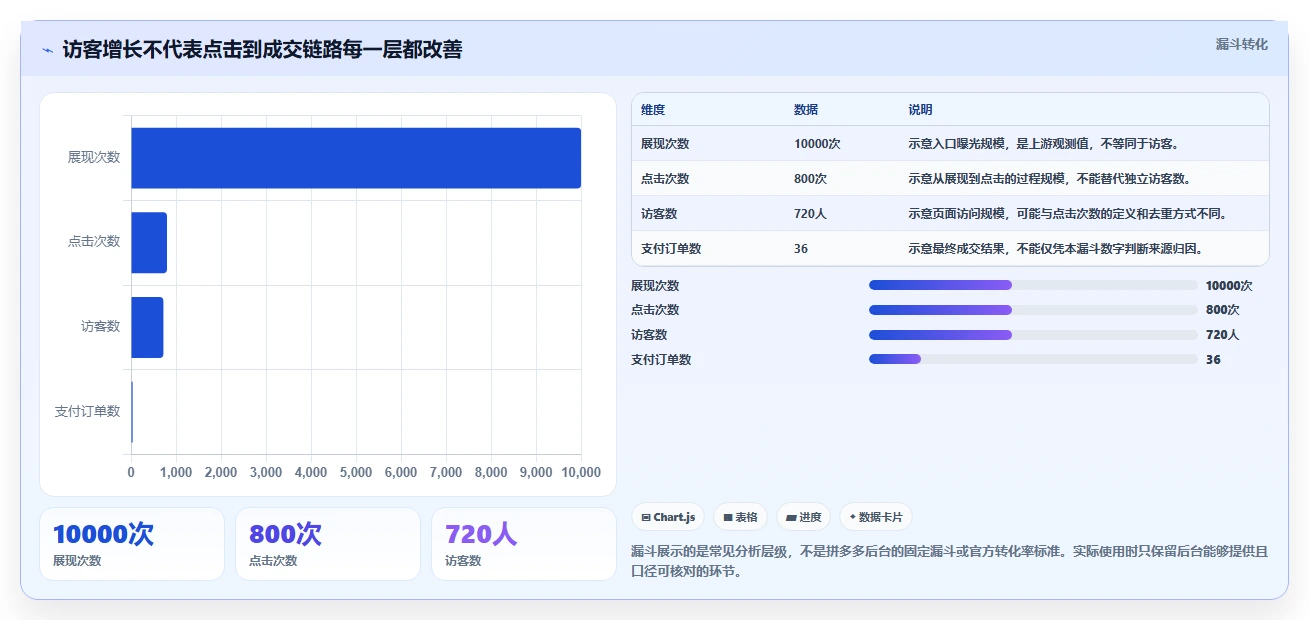
Task: Select the 进度 tag chip
Action: point(803,517)
